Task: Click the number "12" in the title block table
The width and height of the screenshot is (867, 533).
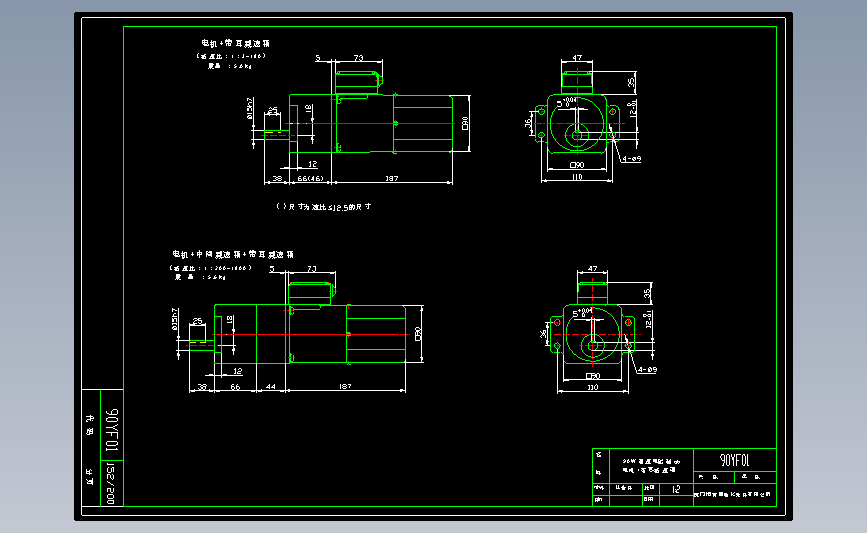Action: [676, 489]
